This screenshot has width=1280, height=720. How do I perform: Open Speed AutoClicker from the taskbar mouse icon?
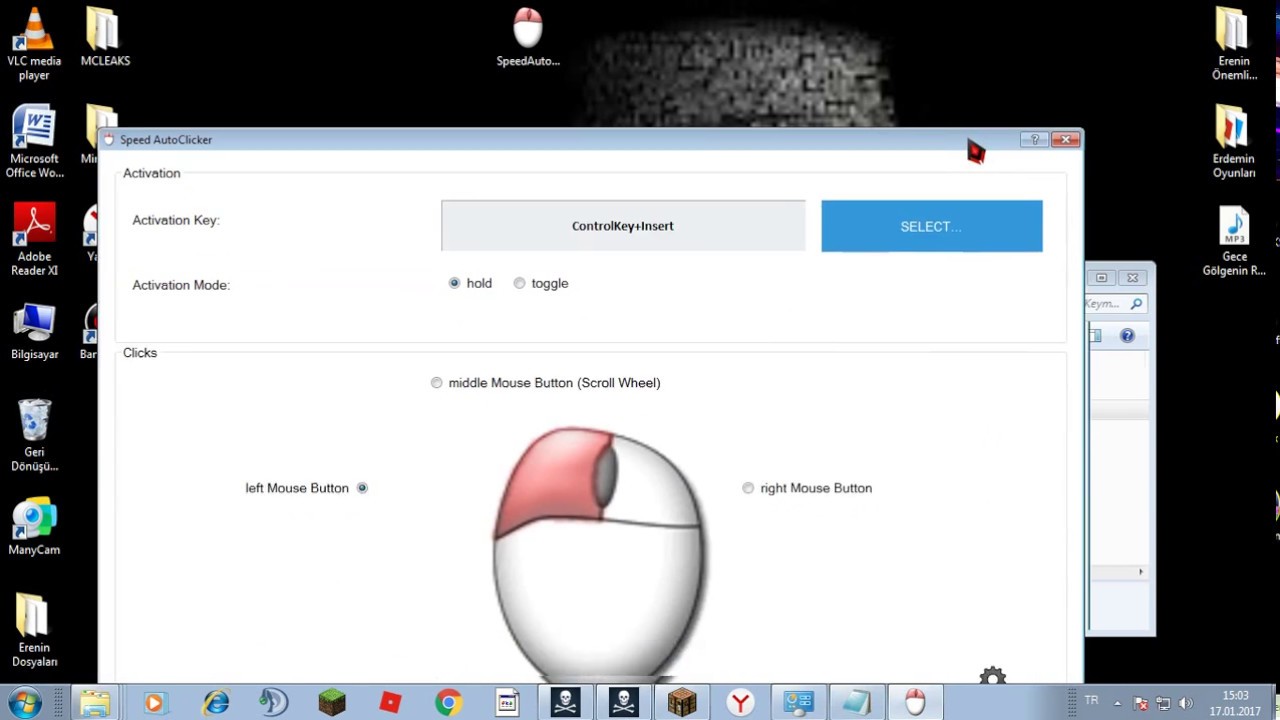pyautogui.click(x=915, y=701)
